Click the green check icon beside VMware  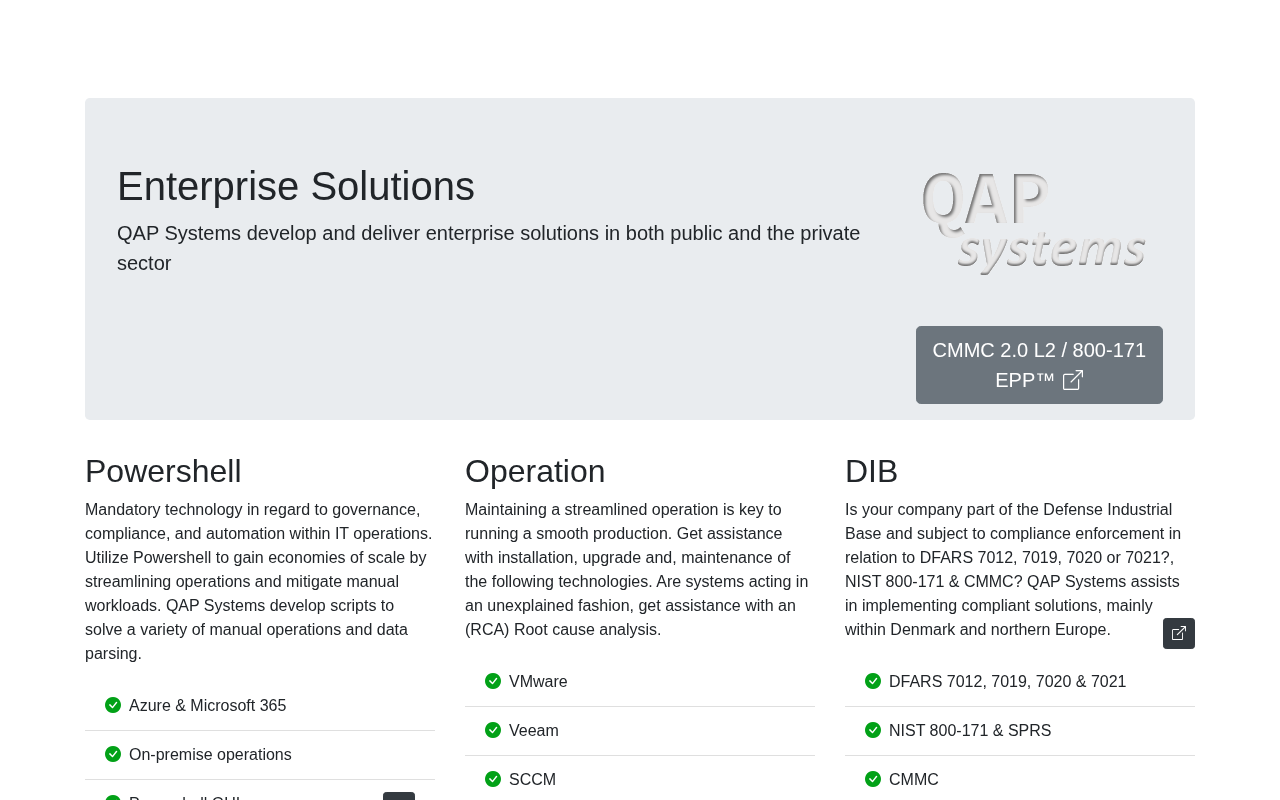coord(493,681)
